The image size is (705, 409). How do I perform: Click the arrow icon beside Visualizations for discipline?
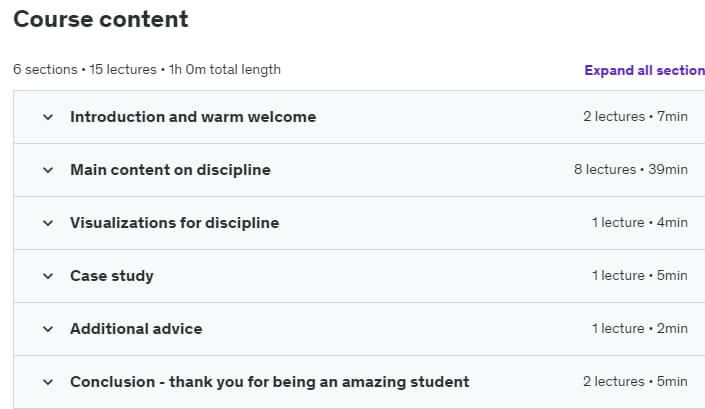(48, 223)
